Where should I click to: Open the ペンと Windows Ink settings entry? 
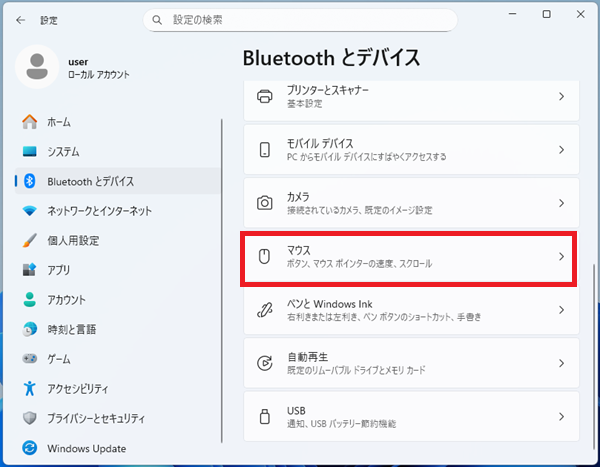coord(408,310)
